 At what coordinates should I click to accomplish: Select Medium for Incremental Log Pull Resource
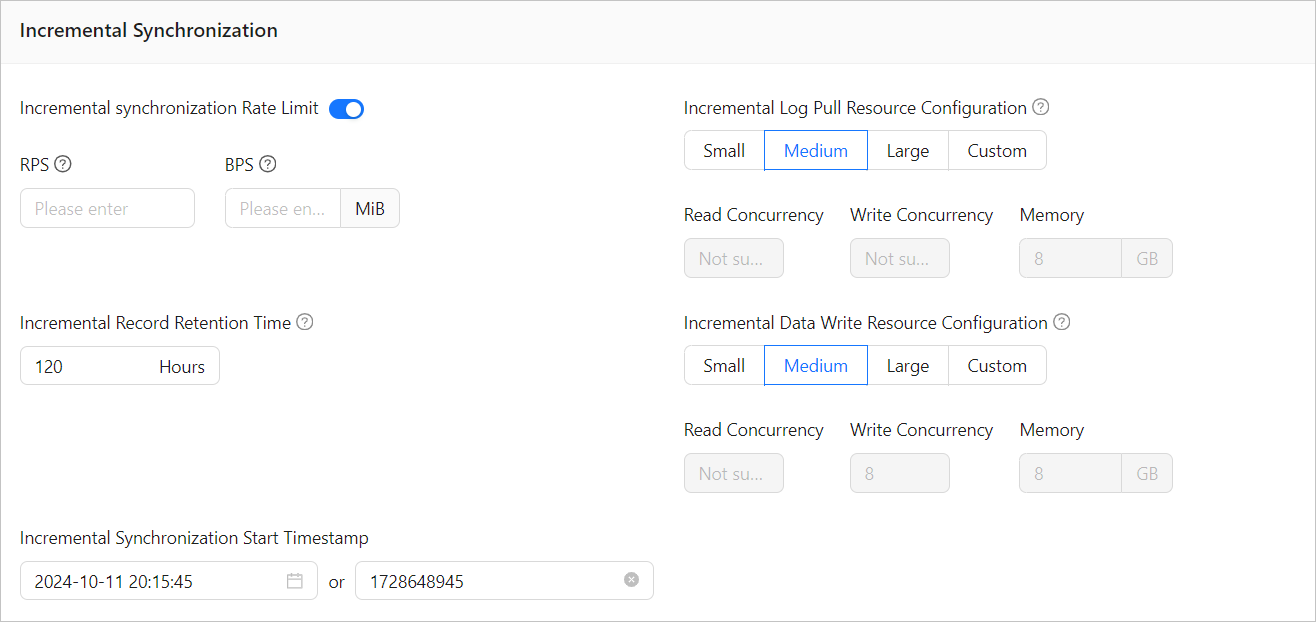click(816, 151)
